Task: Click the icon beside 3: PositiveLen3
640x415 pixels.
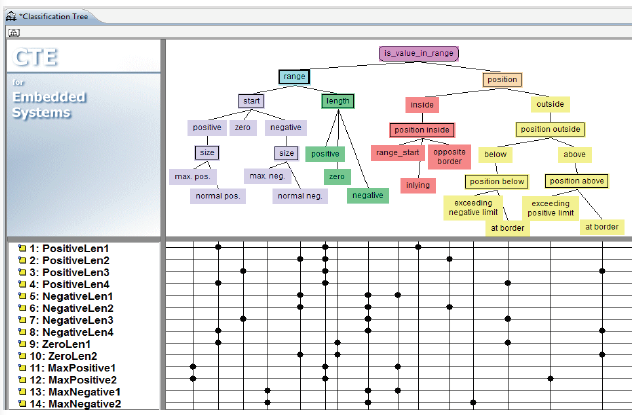Action: click(22, 272)
